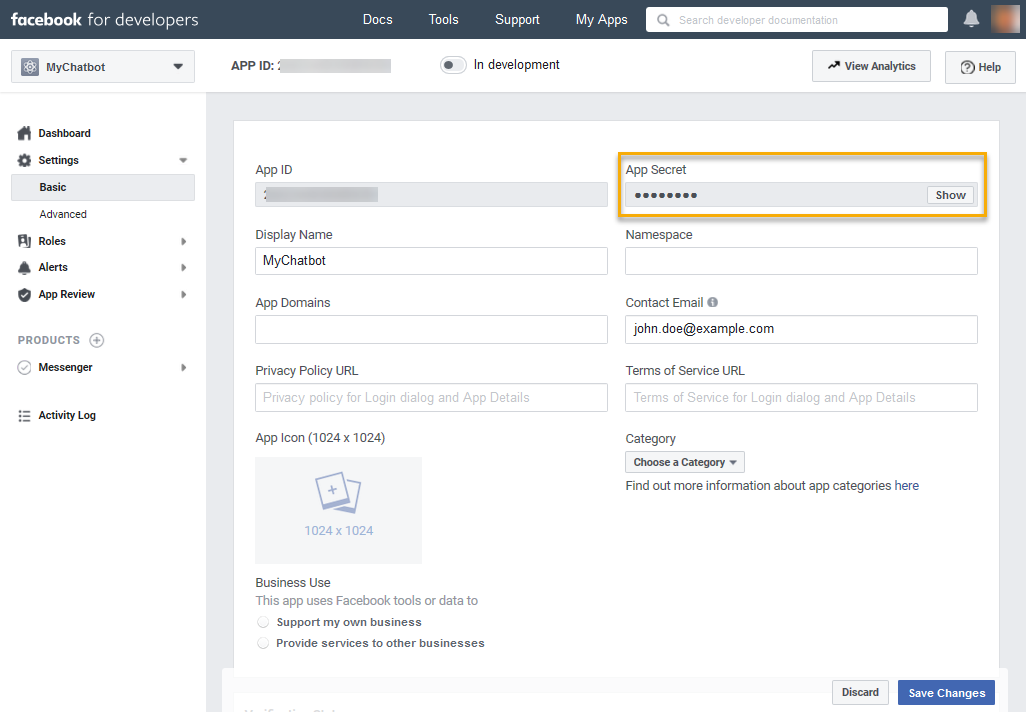
Task: Expand the Messenger product arrow
Action: [184, 368]
